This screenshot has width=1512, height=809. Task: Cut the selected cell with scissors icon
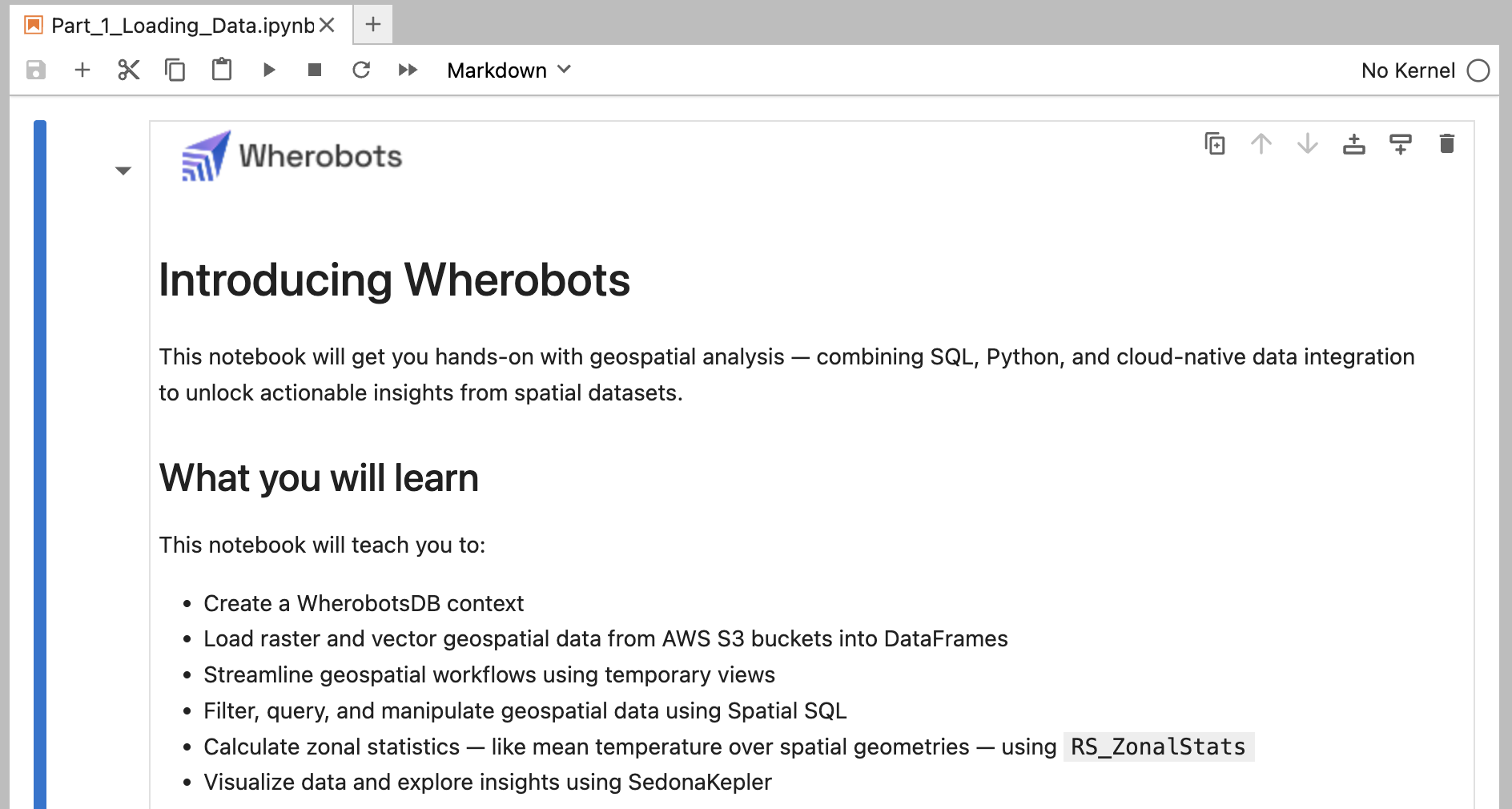tap(128, 70)
